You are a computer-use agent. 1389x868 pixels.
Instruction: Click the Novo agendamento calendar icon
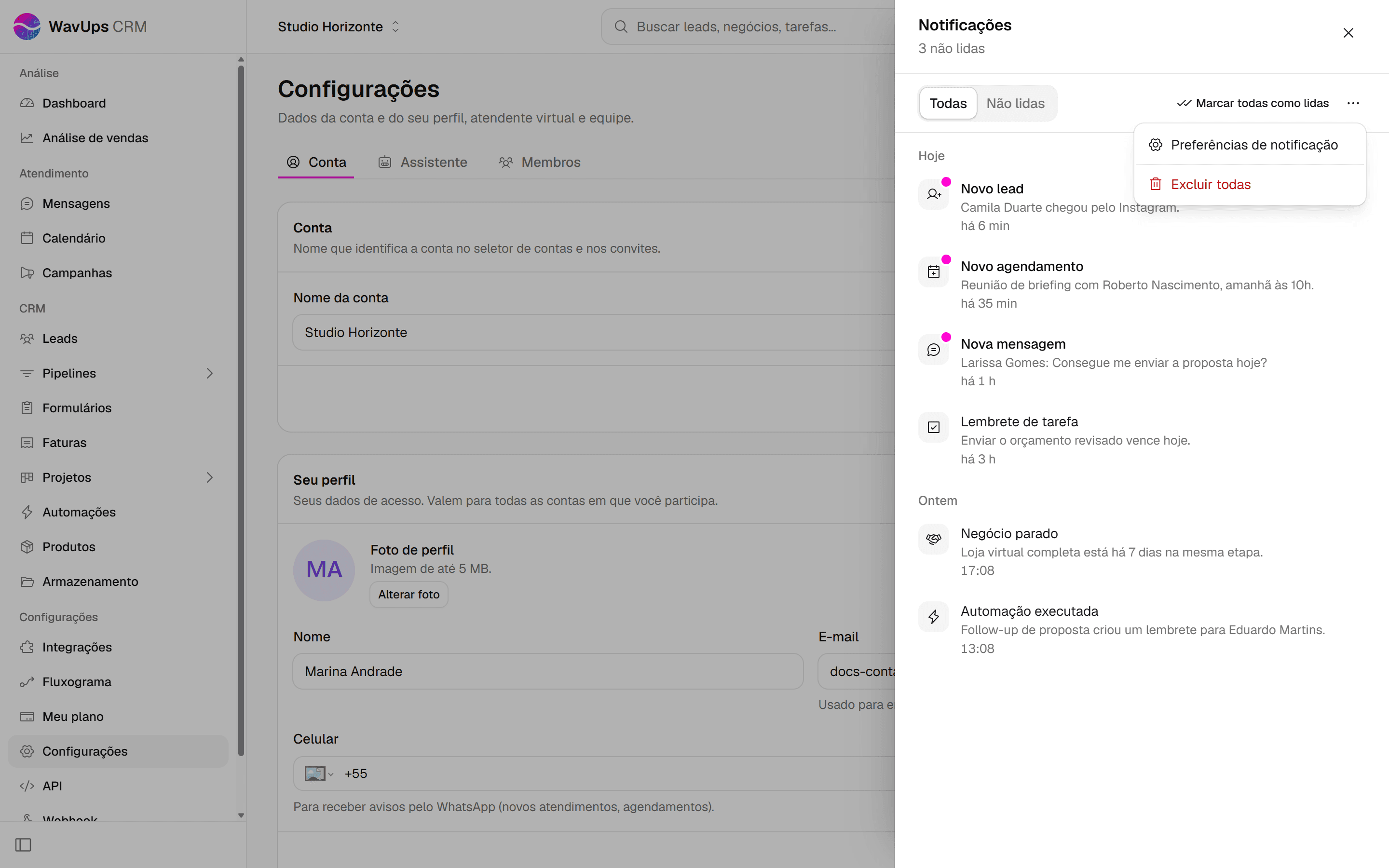933,272
